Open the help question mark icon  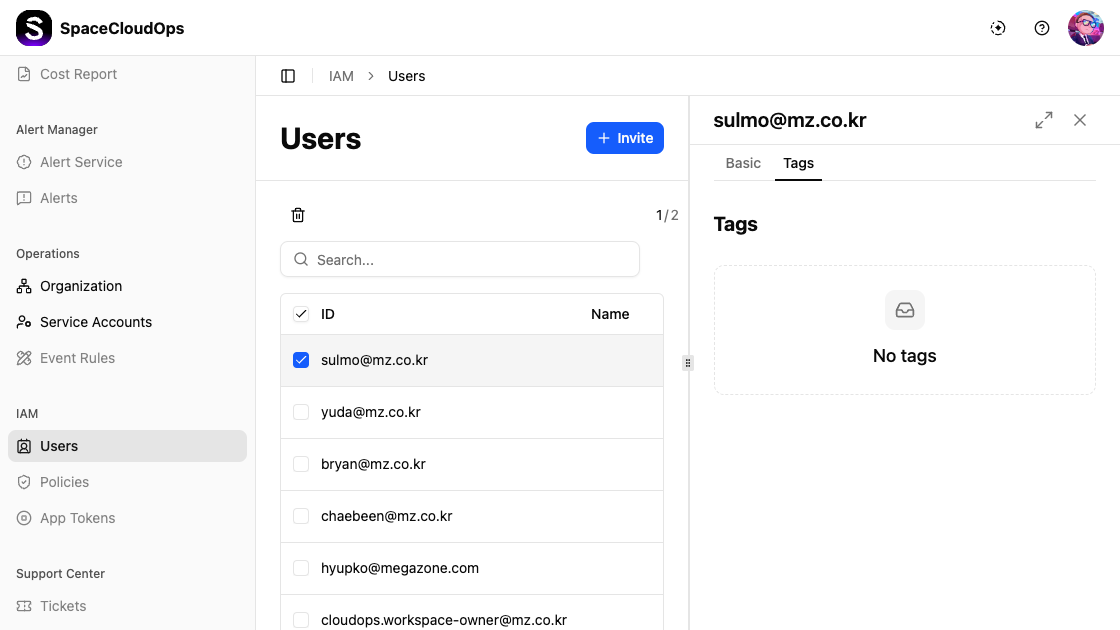1042,28
